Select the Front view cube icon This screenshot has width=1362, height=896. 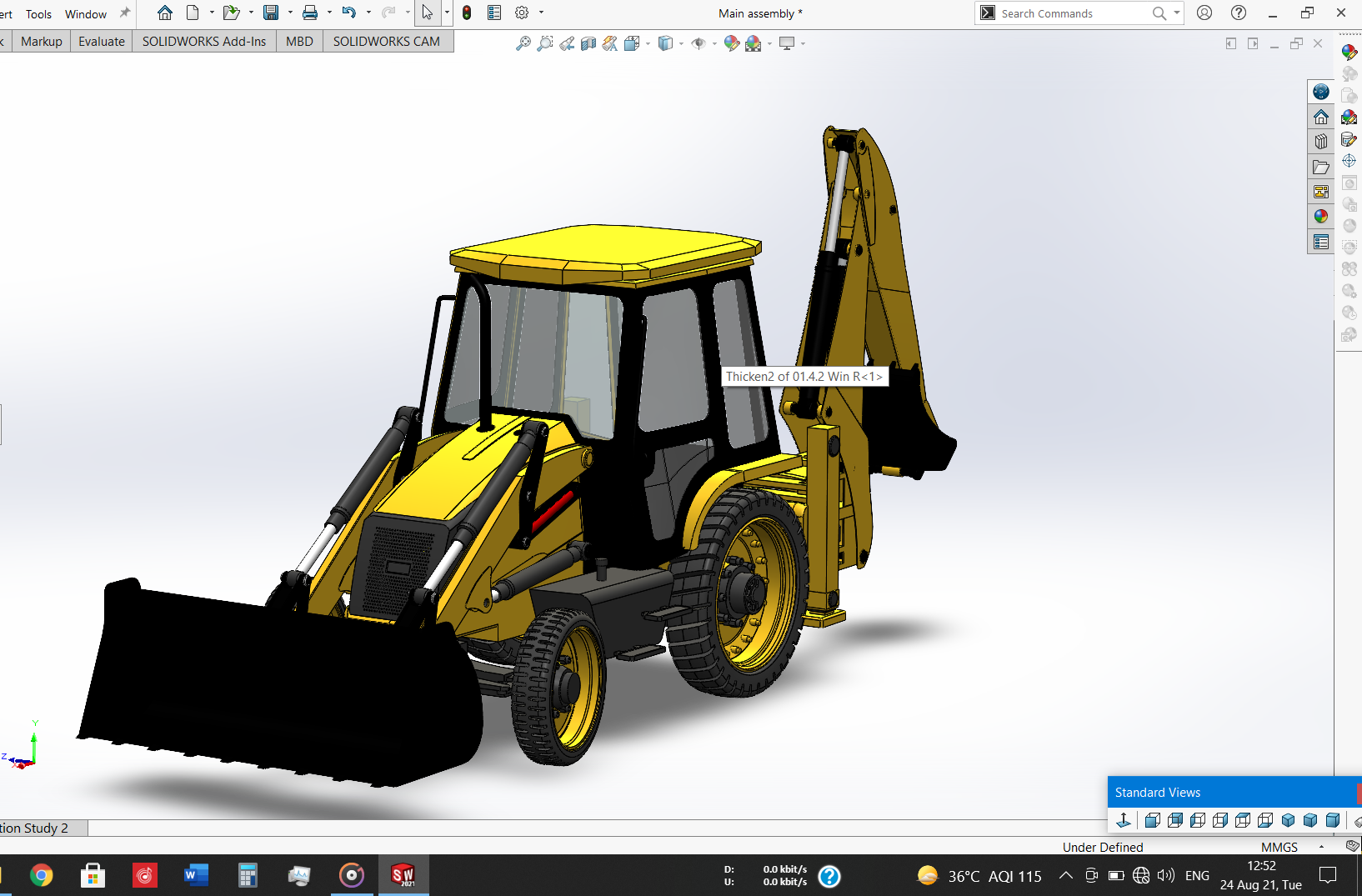coord(1153,820)
